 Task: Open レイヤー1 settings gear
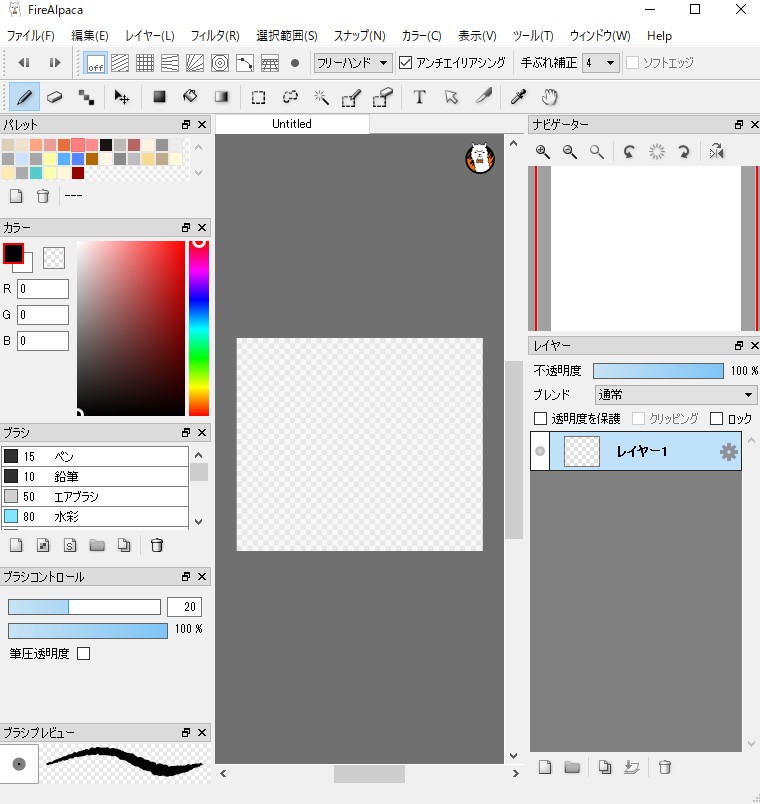tap(728, 452)
